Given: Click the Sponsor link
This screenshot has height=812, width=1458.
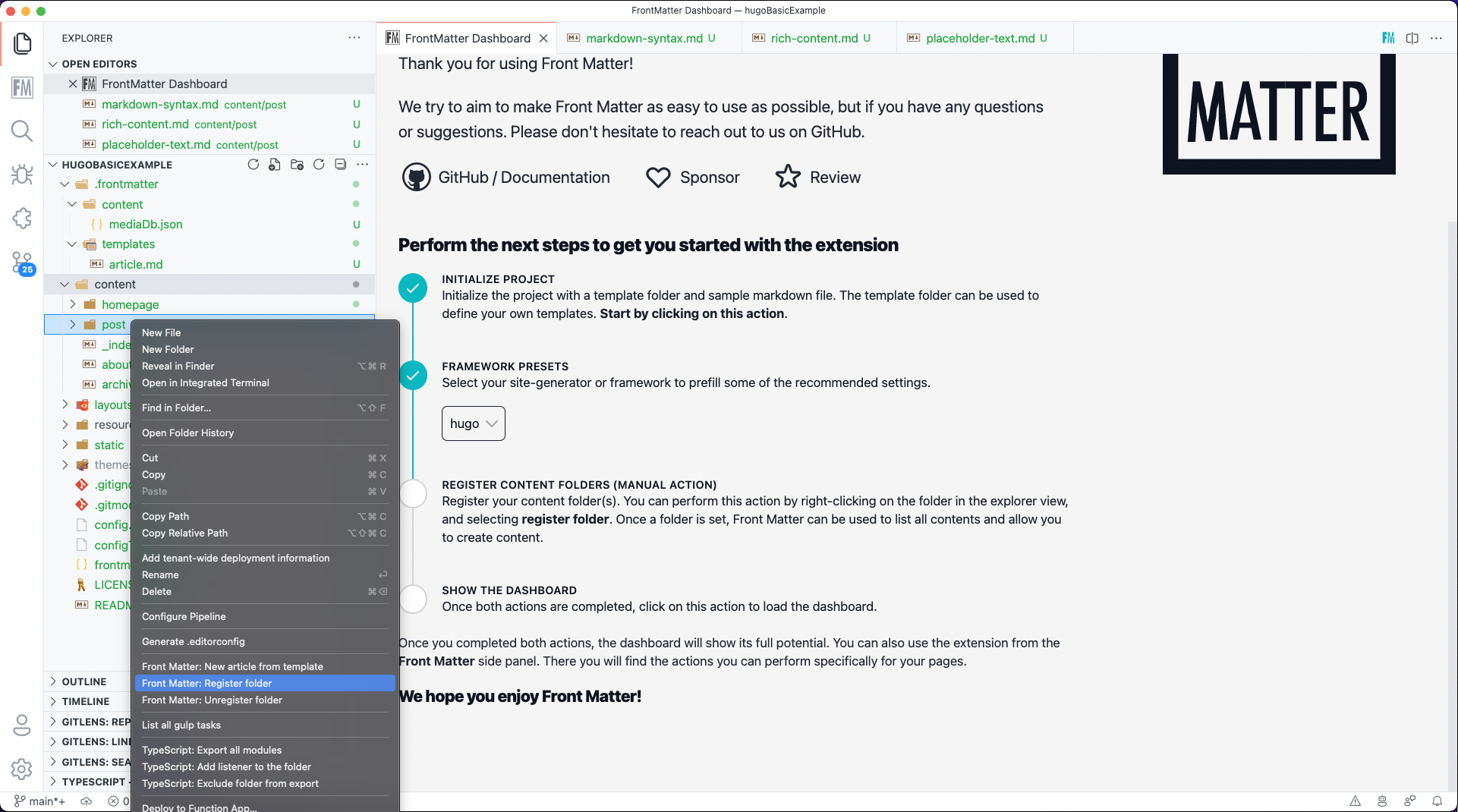Looking at the screenshot, I should pos(692,178).
